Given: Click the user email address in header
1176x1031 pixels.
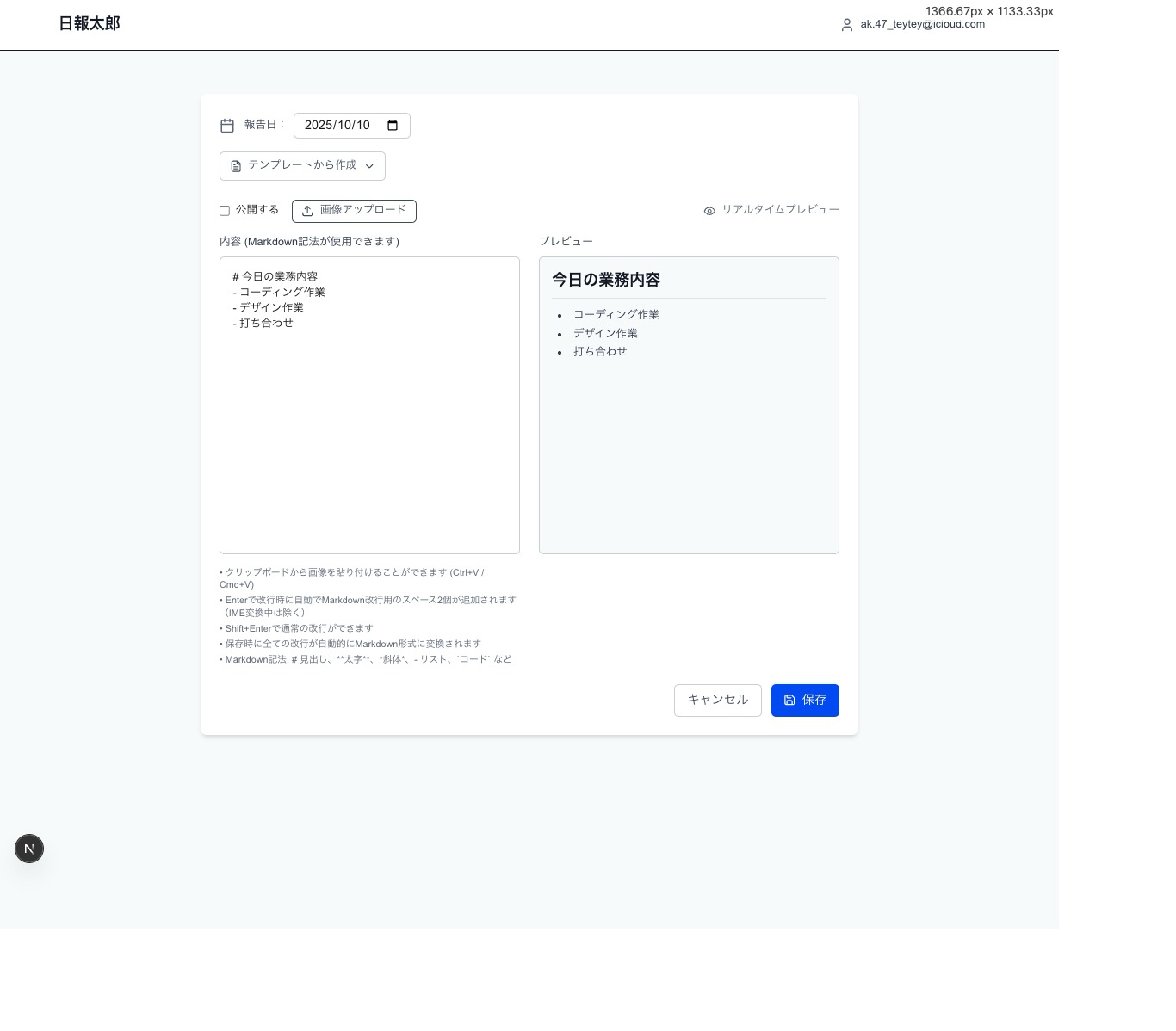Looking at the screenshot, I should tap(922, 25).
